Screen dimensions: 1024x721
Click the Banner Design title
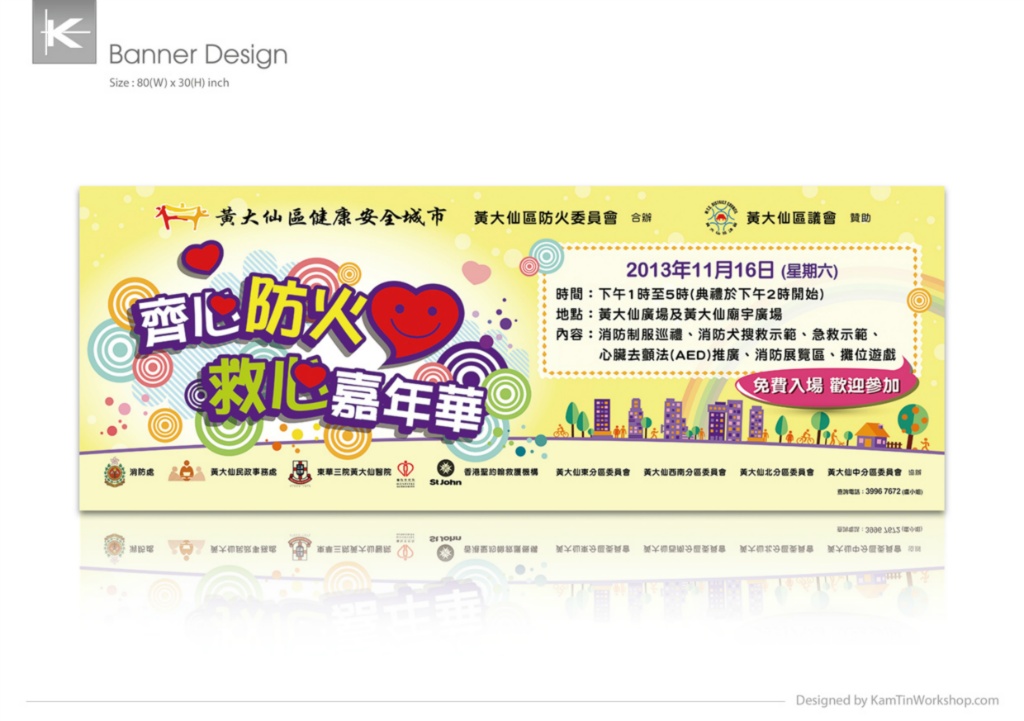(x=198, y=54)
